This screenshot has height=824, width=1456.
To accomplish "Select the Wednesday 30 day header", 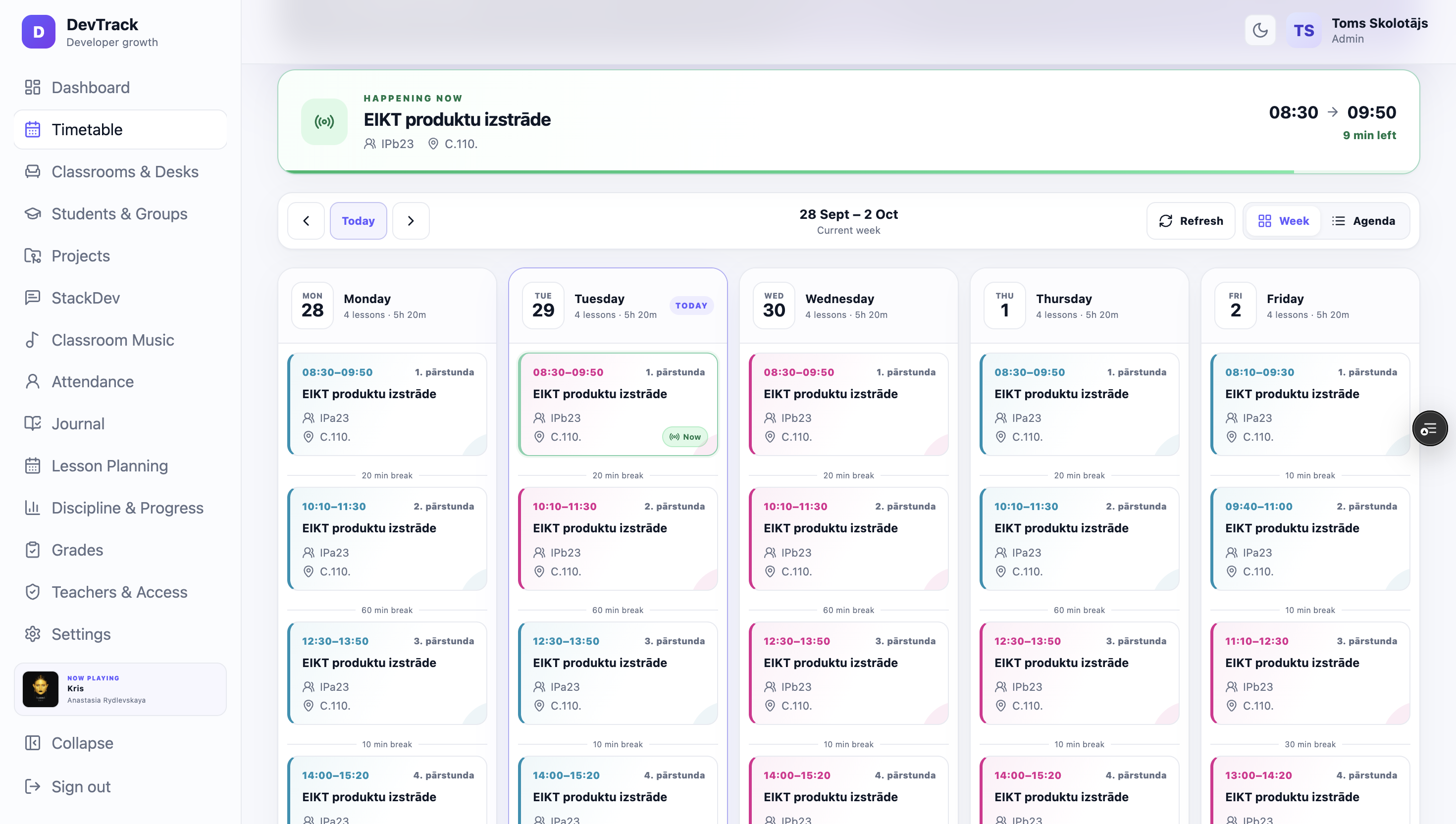I will pyautogui.click(x=848, y=306).
